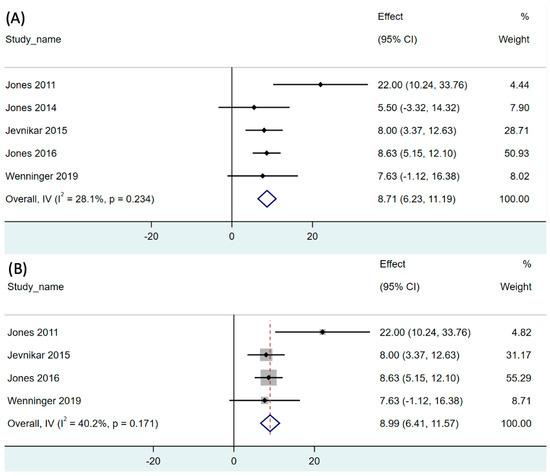Select the Study_name header in panel A
Screen dimensions: 550x476
33,39
